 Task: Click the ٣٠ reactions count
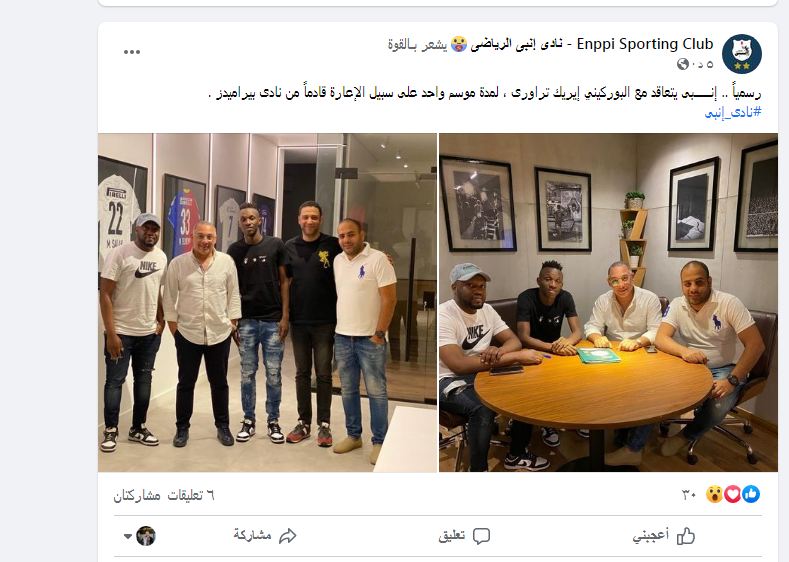[689, 495]
